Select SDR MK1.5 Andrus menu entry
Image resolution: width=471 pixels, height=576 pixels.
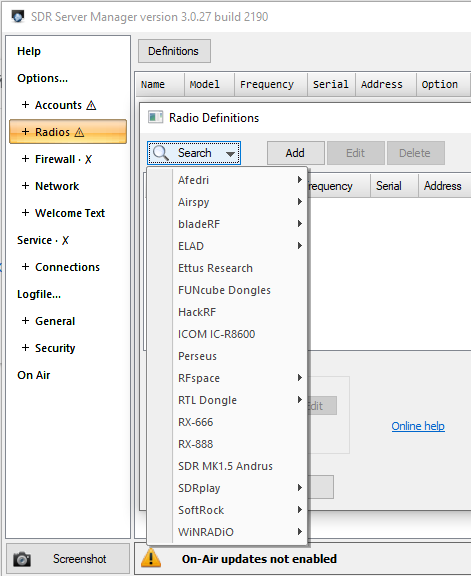[x=227, y=466]
